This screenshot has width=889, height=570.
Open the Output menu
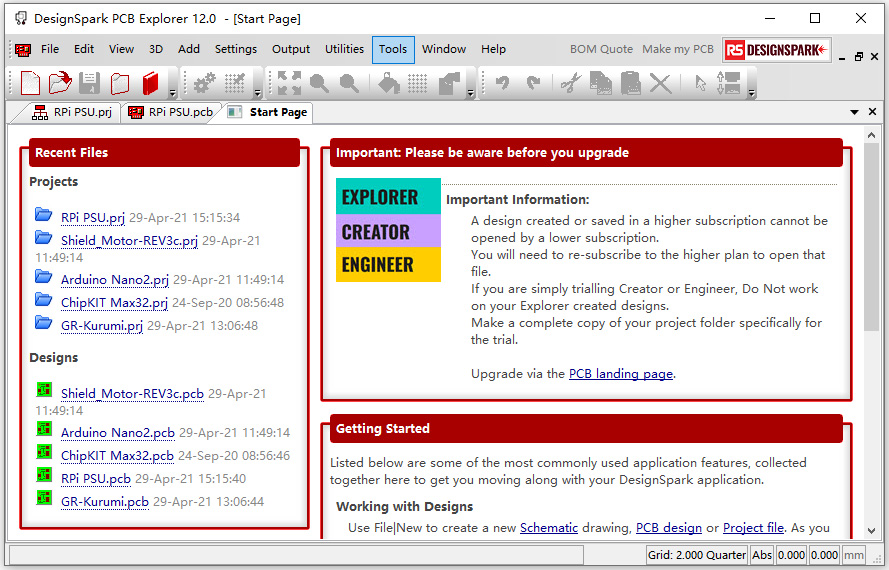pyautogui.click(x=291, y=49)
